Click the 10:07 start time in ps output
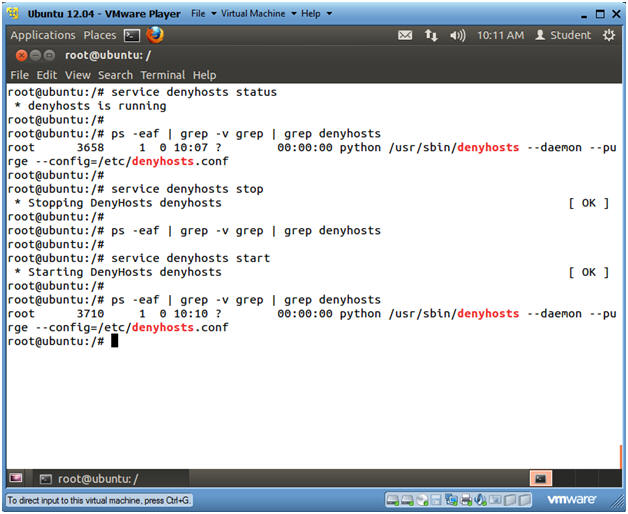This screenshot has height=514, width=628. point(191,148)
